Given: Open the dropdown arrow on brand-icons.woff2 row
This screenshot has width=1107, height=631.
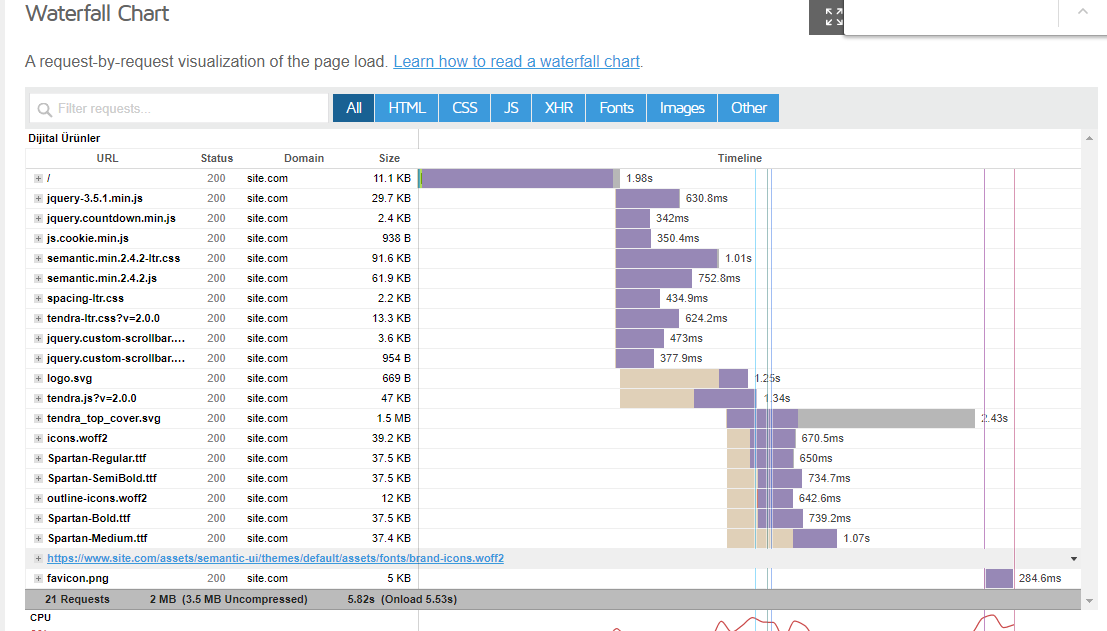Looking at the screenshot, I should [1074, 559].
